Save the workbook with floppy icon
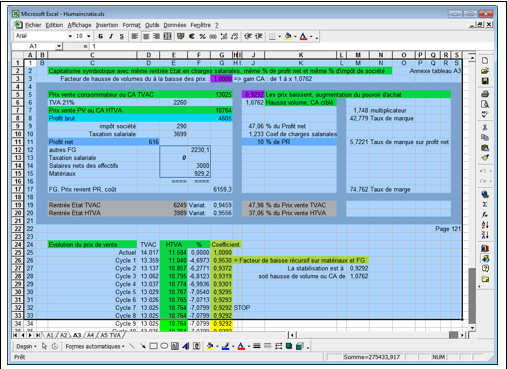 point(485,81)
